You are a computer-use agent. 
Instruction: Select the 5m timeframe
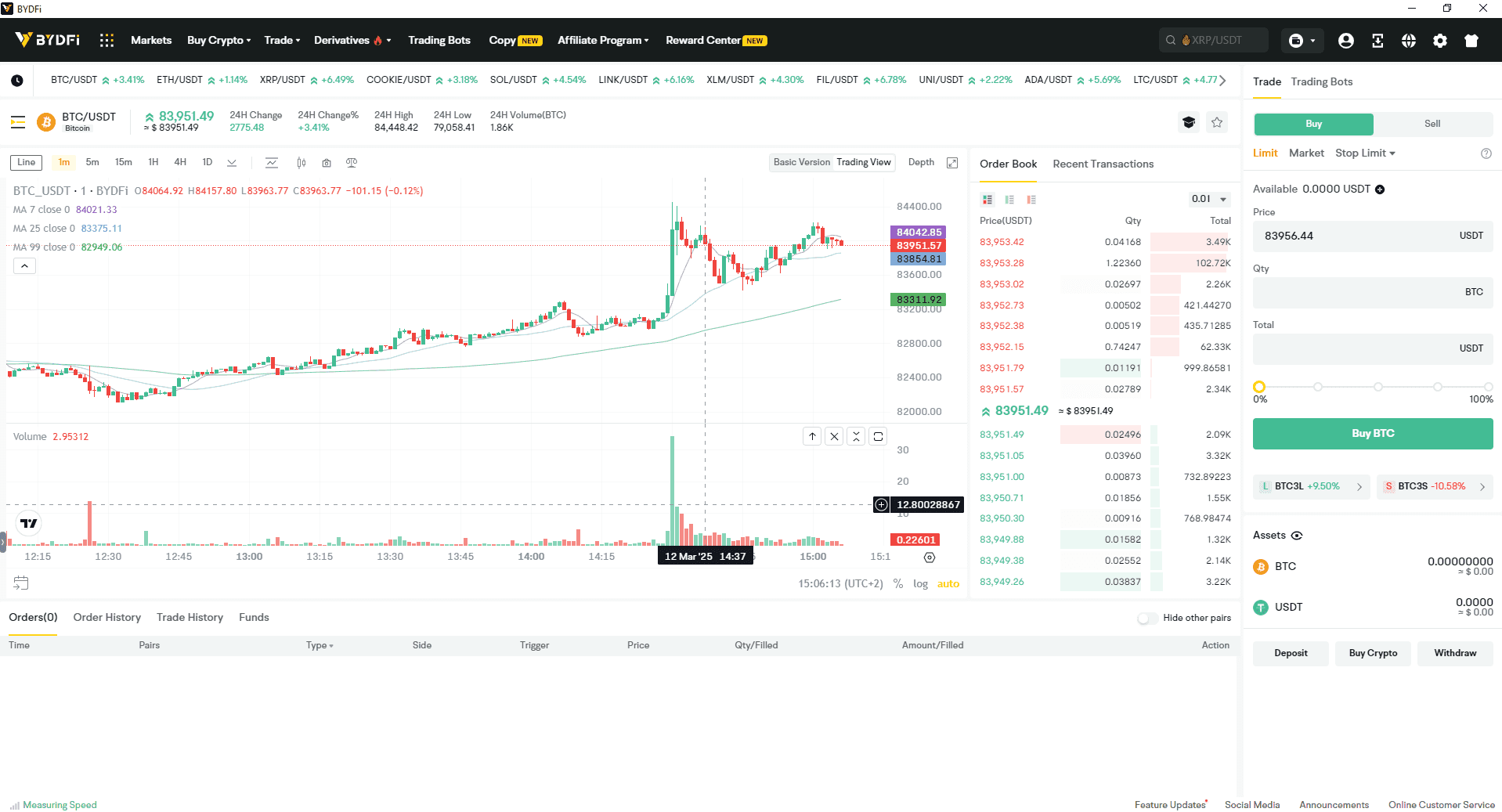tap(92, 163)
